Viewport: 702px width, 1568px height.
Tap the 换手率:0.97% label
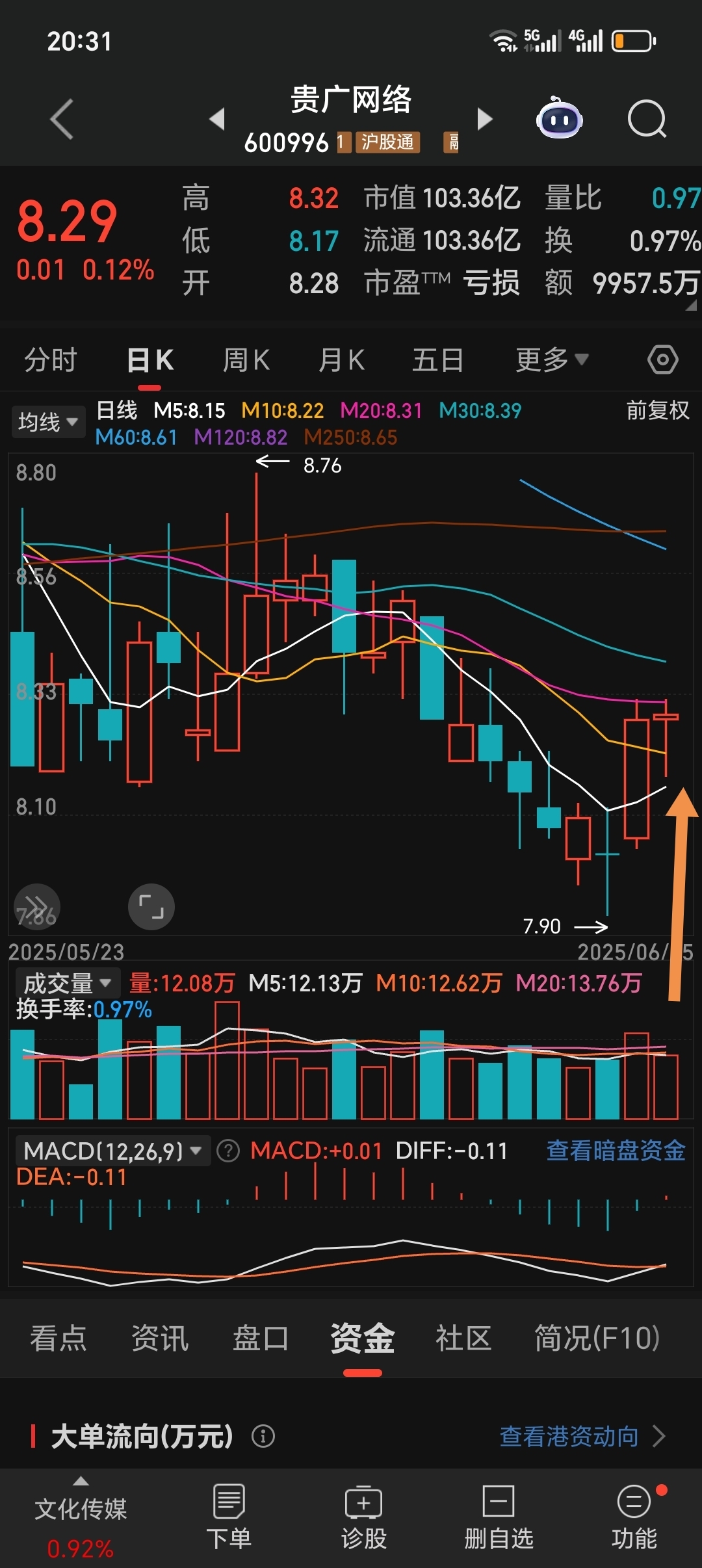coord(84,1010)
